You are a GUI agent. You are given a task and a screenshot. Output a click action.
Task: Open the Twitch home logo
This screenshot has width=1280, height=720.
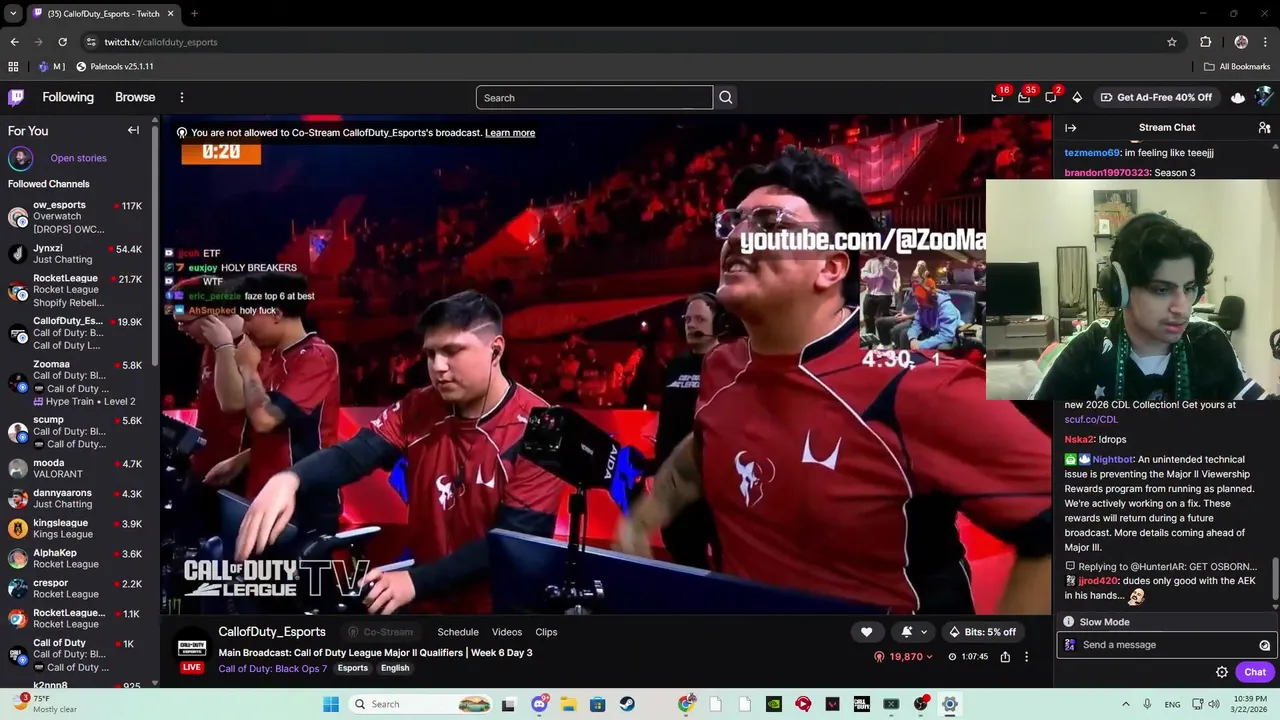tap(16, 97)
